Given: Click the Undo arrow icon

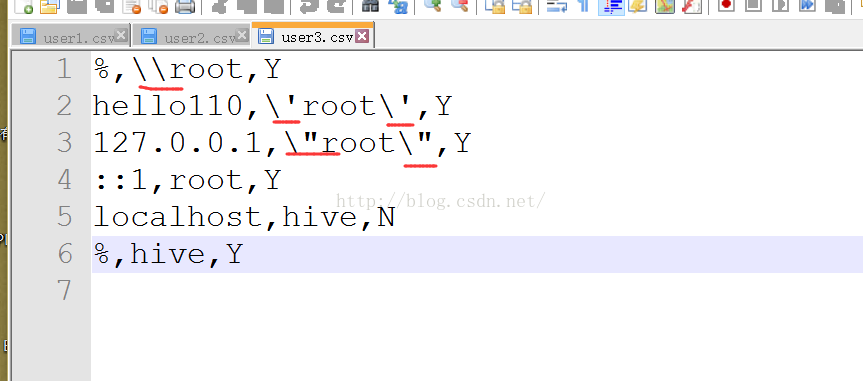Looking at the screenshot, I should pos(309,6).
